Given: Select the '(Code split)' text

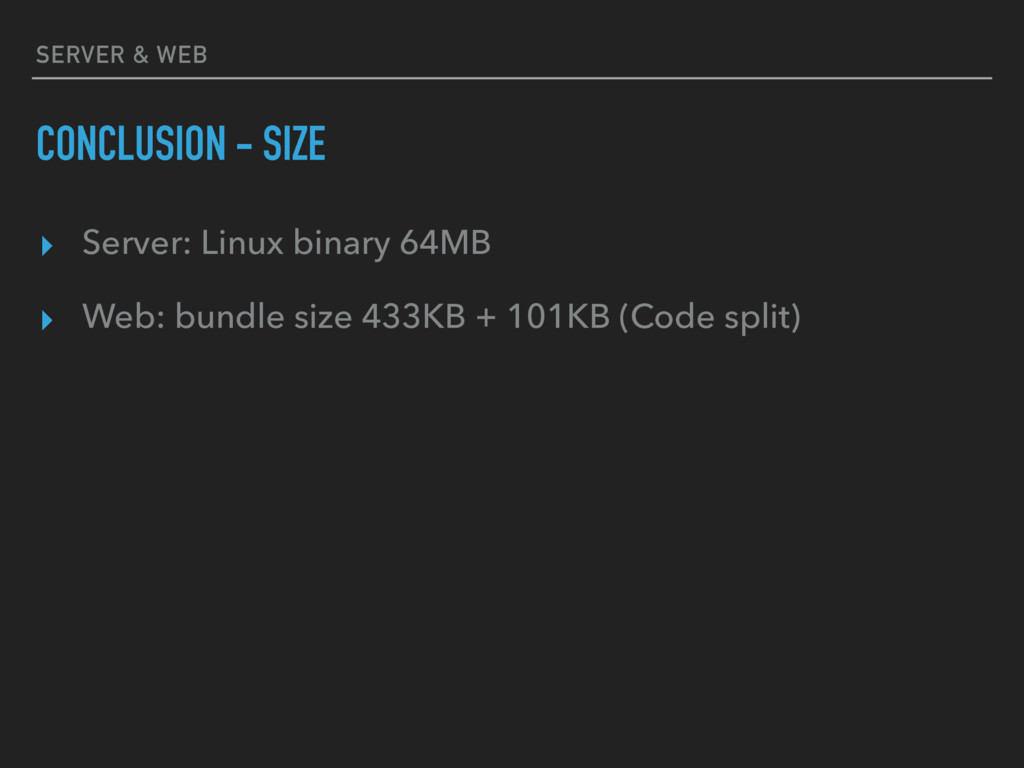Looking at the screenshot, I should (710, 317).
